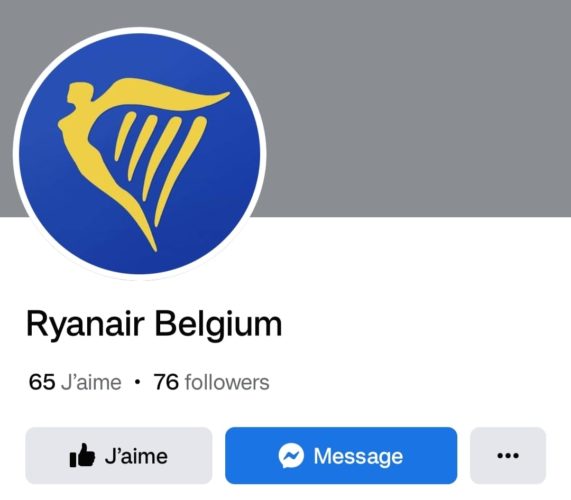Viewport: 571px width, 500px height.
Task: Click the Ryanair Belgium page title
Action: pos(154,324)
